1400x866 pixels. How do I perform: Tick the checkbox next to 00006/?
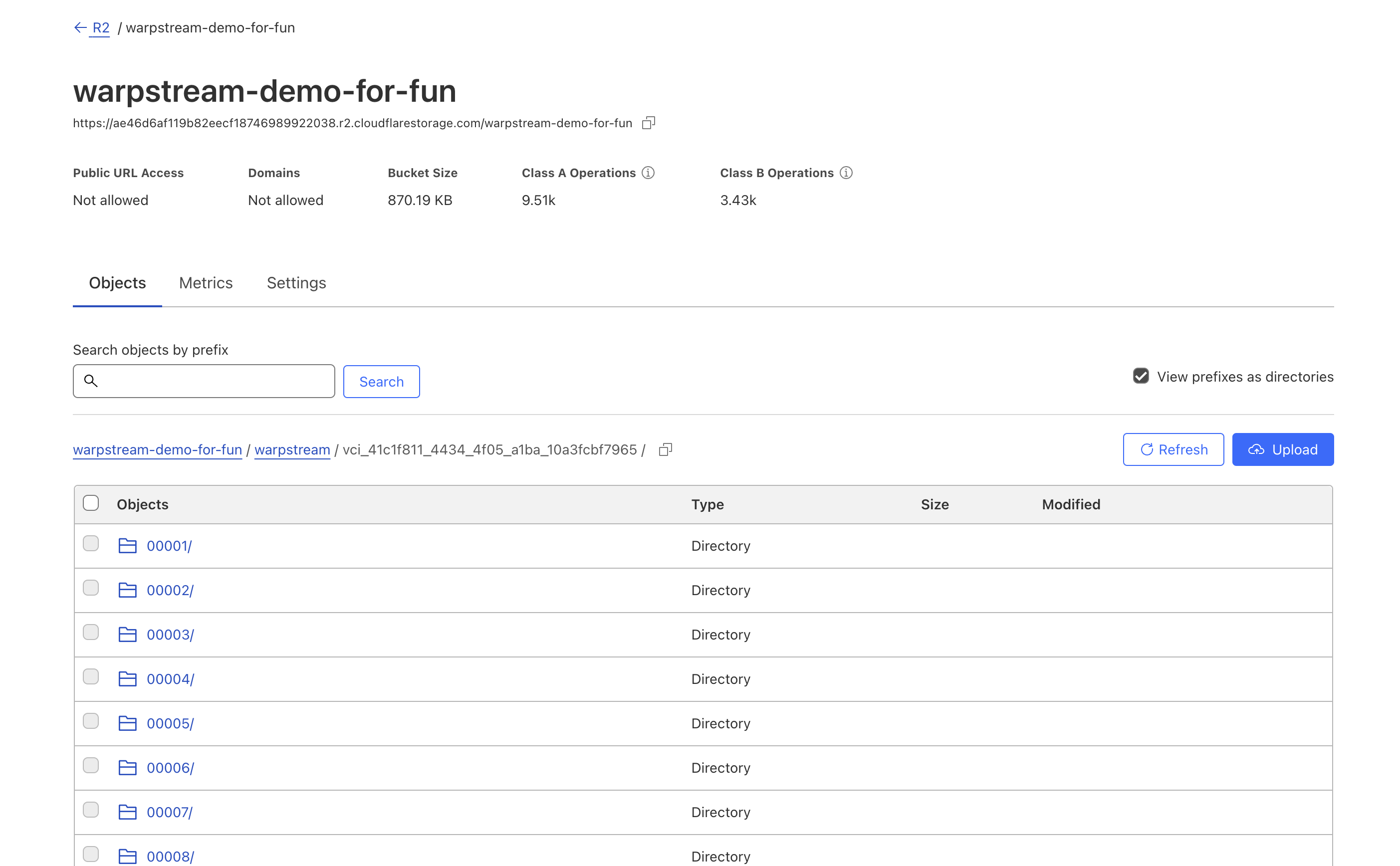tap(90, 766)
